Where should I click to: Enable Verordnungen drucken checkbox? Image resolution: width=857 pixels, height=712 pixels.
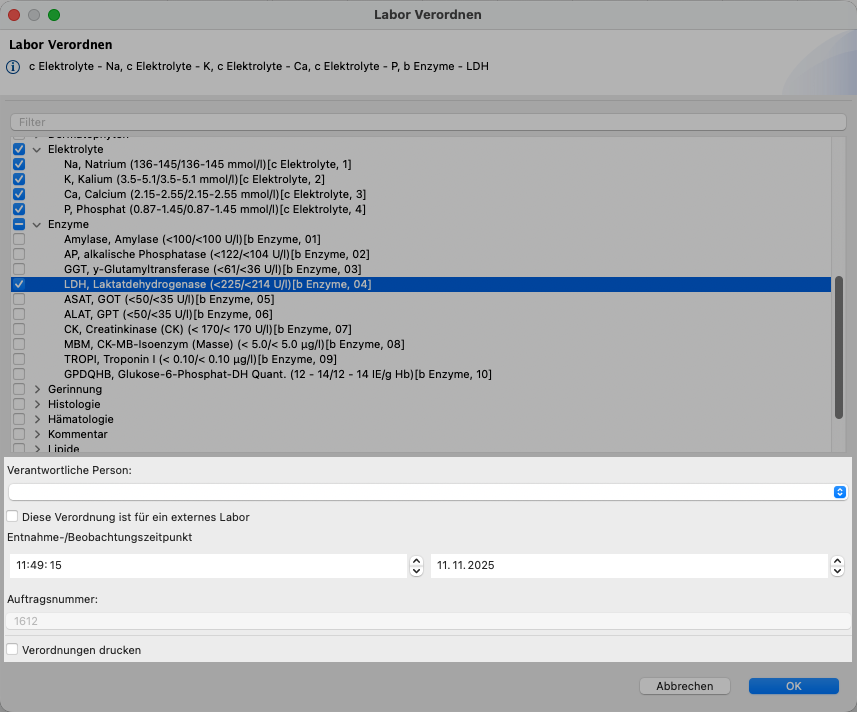point(13,650)
